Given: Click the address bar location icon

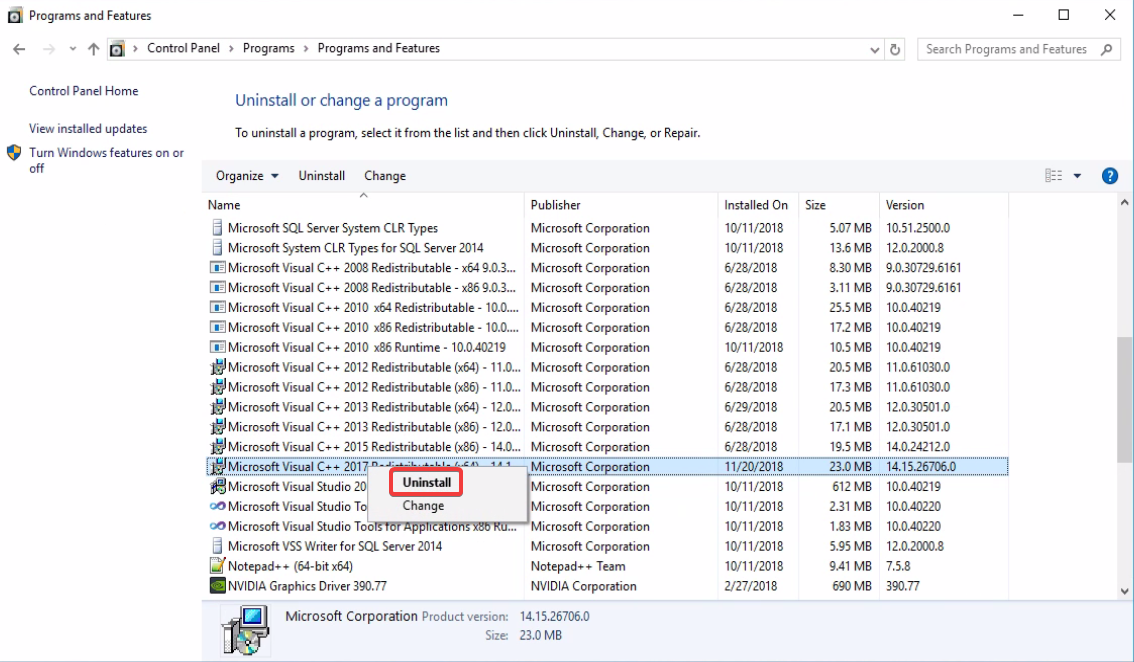Looking at the screenshot, I should pos(116,49).
